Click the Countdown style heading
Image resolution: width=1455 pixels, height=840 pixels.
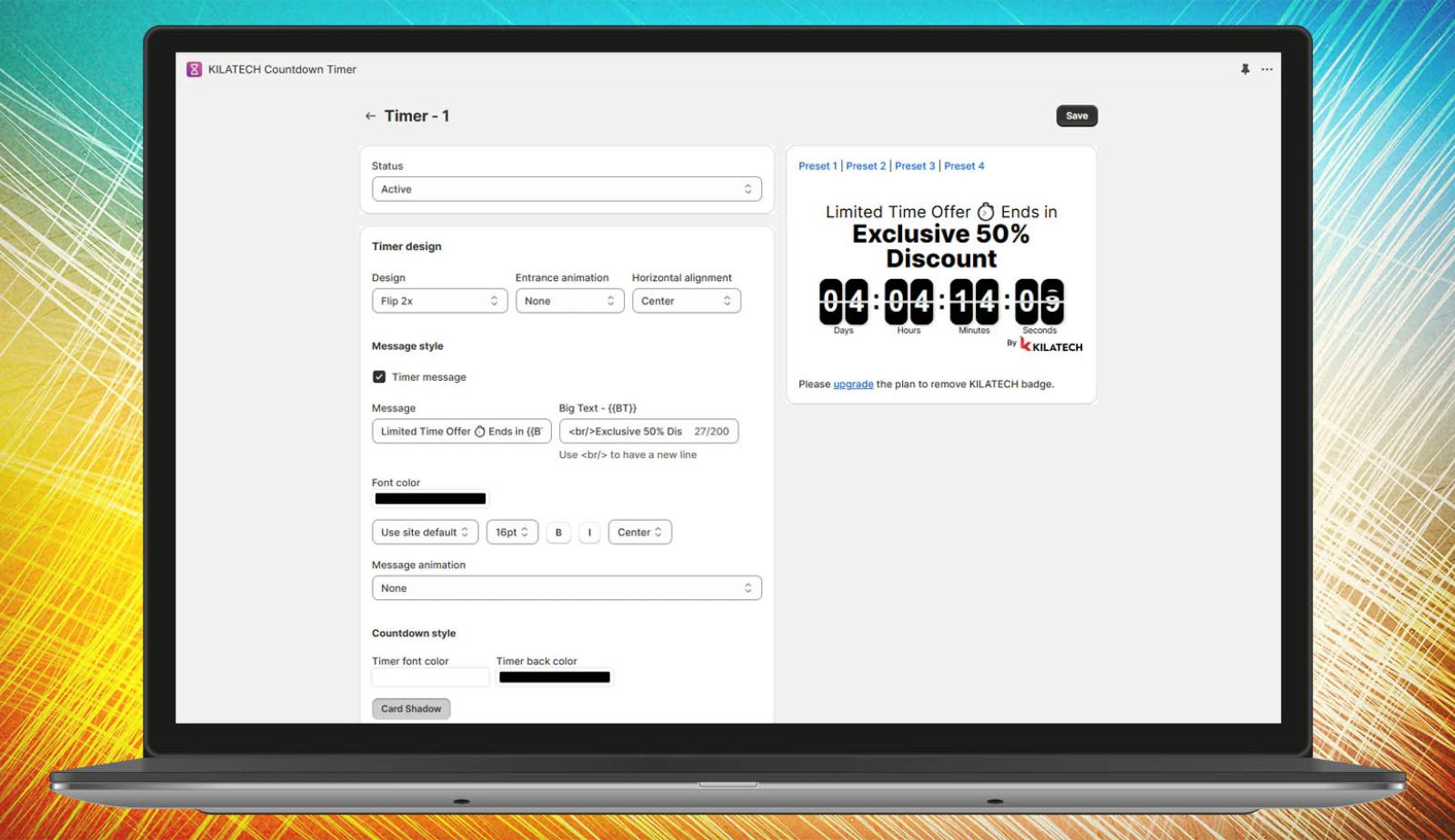(414, 633)
